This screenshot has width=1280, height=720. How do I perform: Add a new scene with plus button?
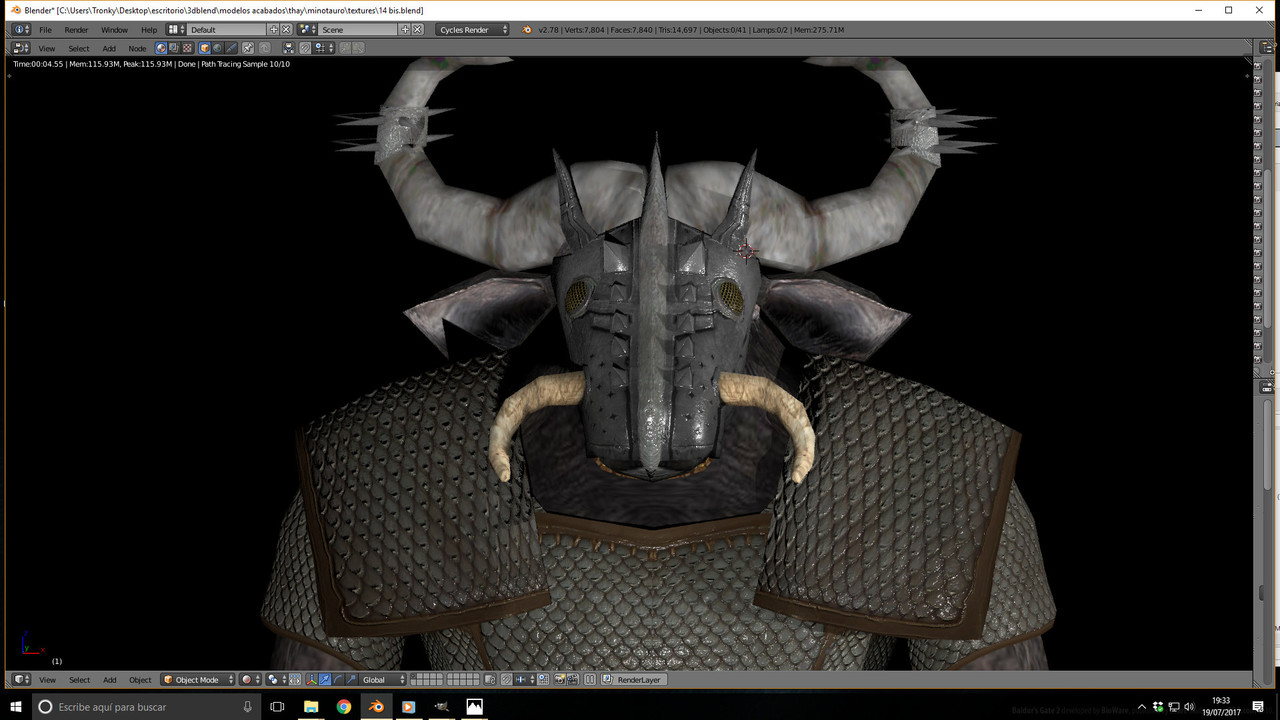405,30
